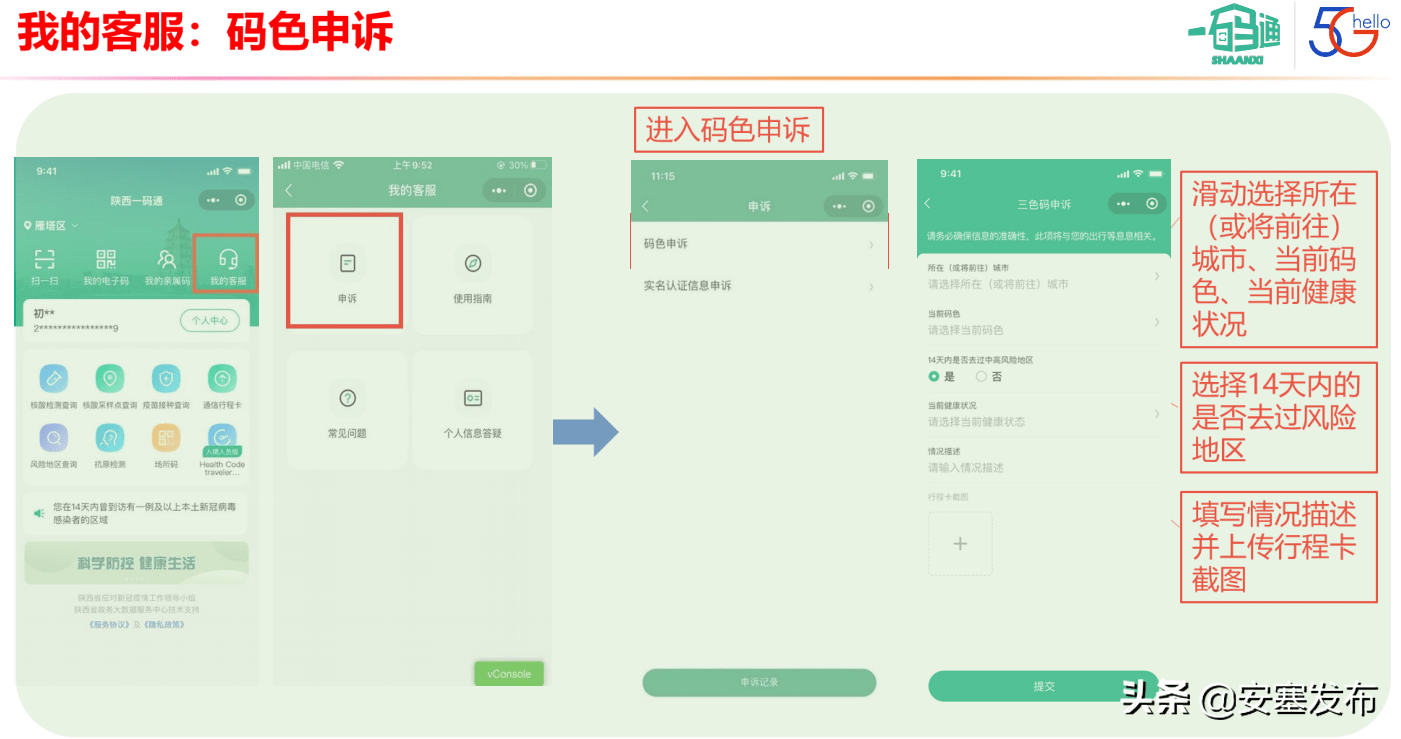Open the 实名认证信息申诉 list row
Image resolution: width=1401 pixels, height=739 pixels.
coord(759,286)
